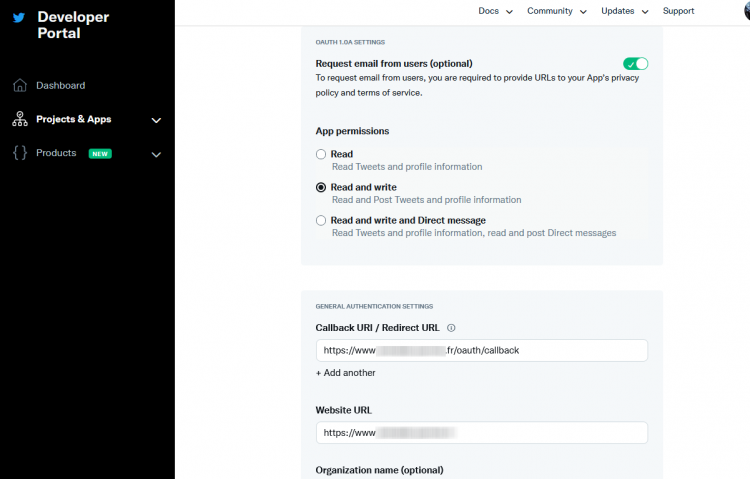Screen dimensions: 750x479
Task: Toggle Request email from users switch
Action: pos(635,64)
